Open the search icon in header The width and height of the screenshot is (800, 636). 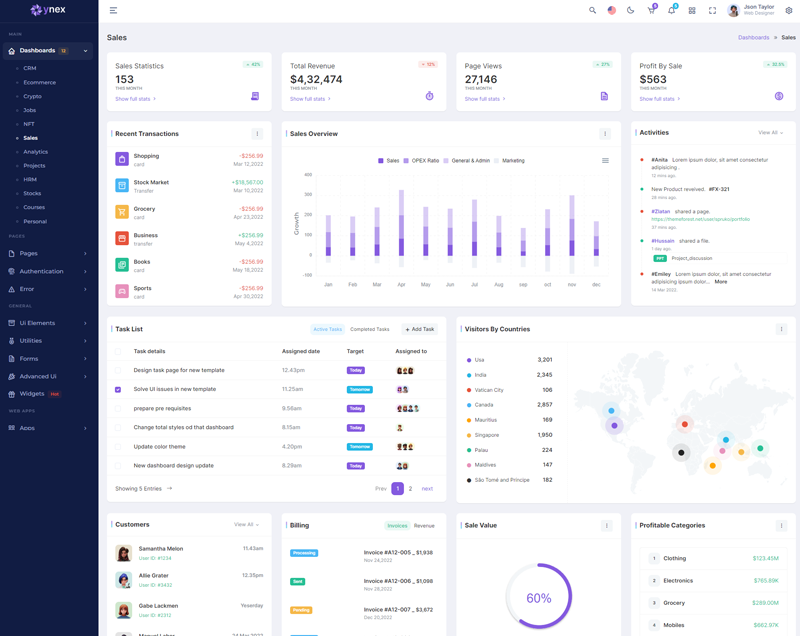coord(592,10)
